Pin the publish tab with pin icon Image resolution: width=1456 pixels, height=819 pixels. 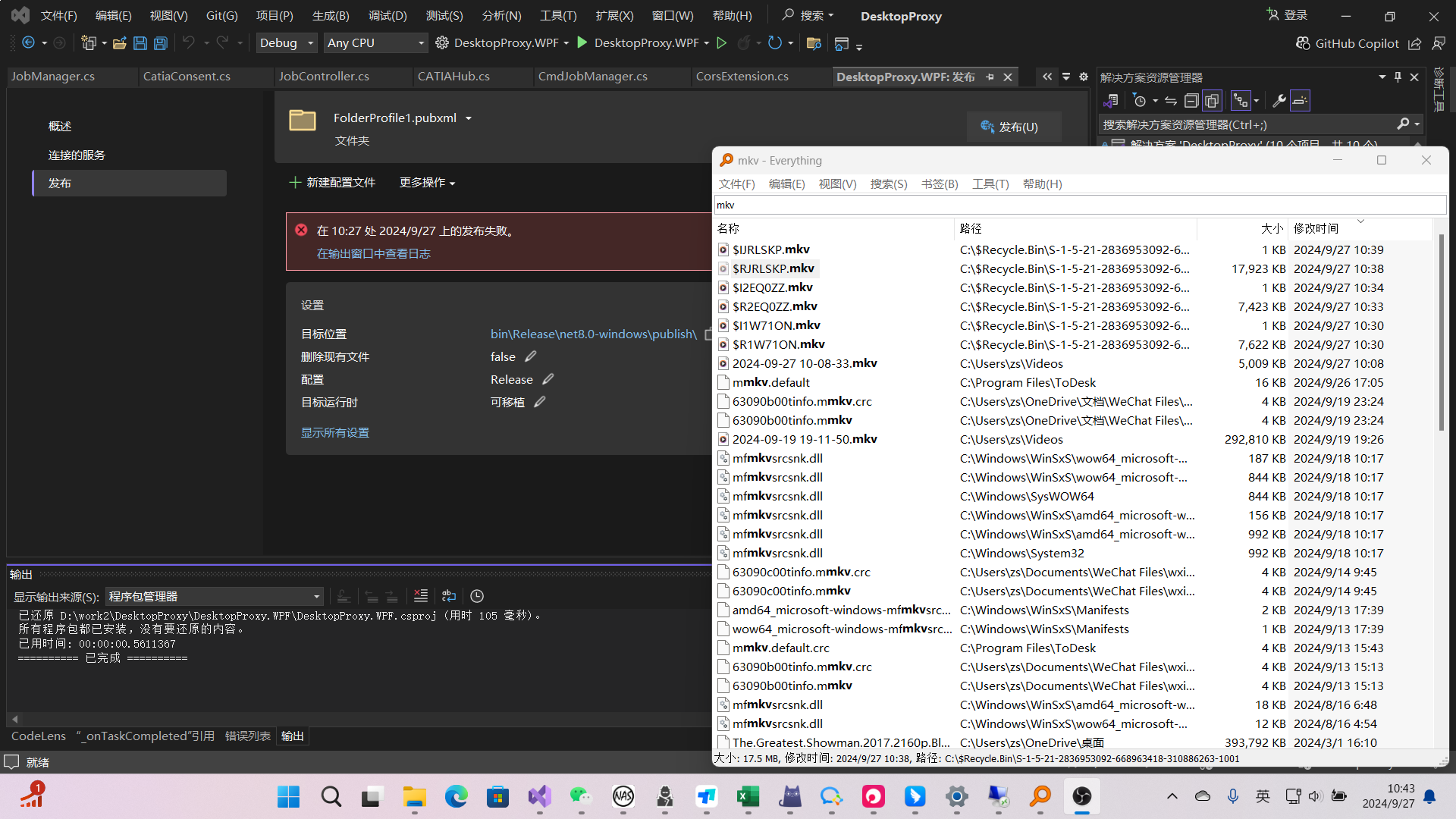990,77
